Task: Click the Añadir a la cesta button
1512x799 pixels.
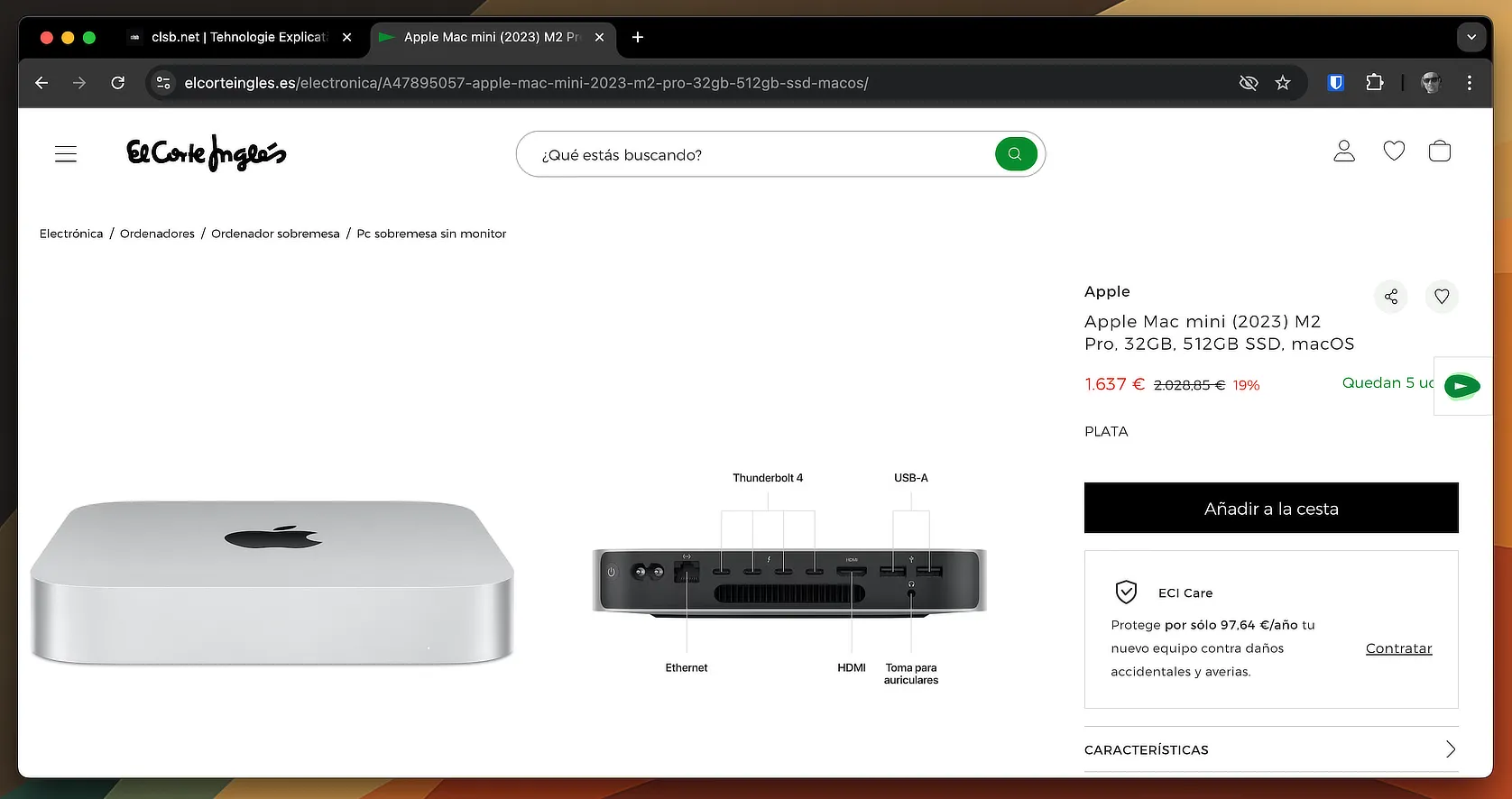Action: [x=1270, y=509]
